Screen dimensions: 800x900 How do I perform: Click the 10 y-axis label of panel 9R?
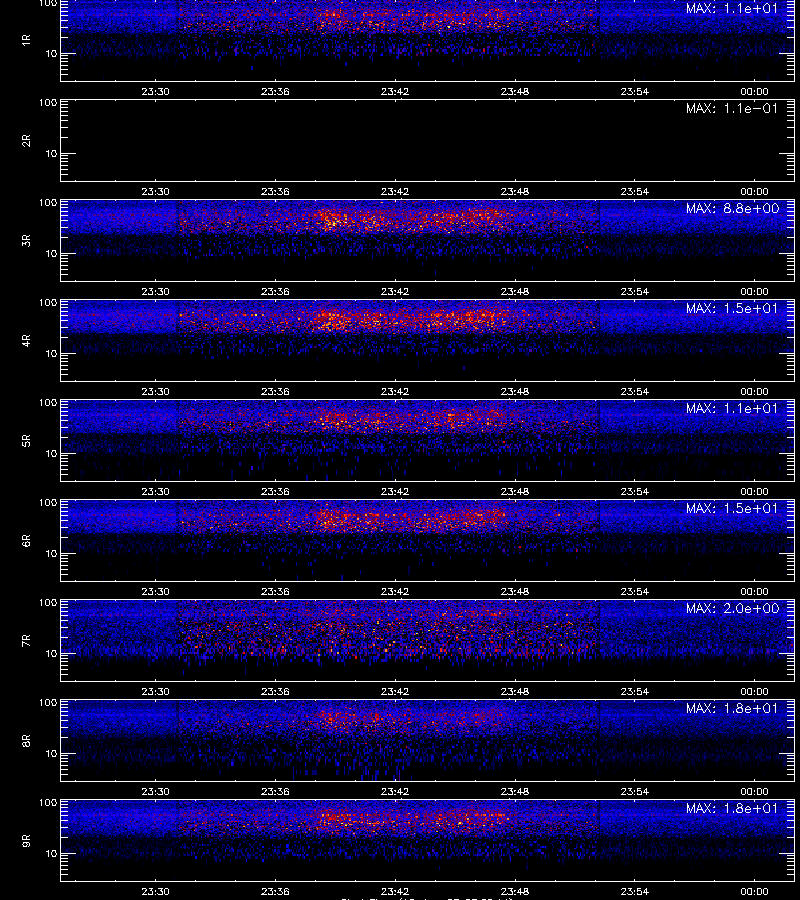point(51,854)
